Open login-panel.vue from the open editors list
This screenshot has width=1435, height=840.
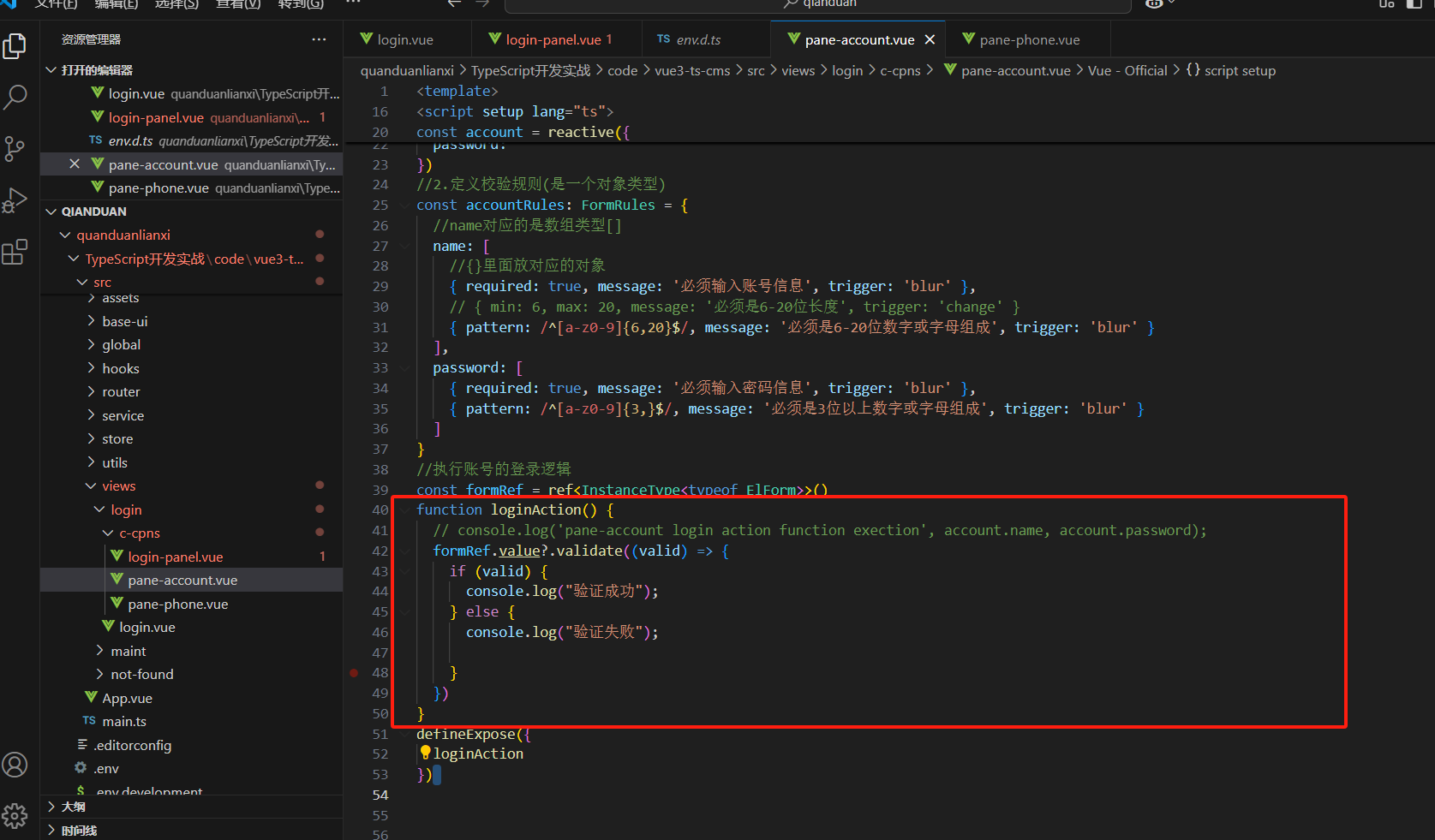coord(191,117)
